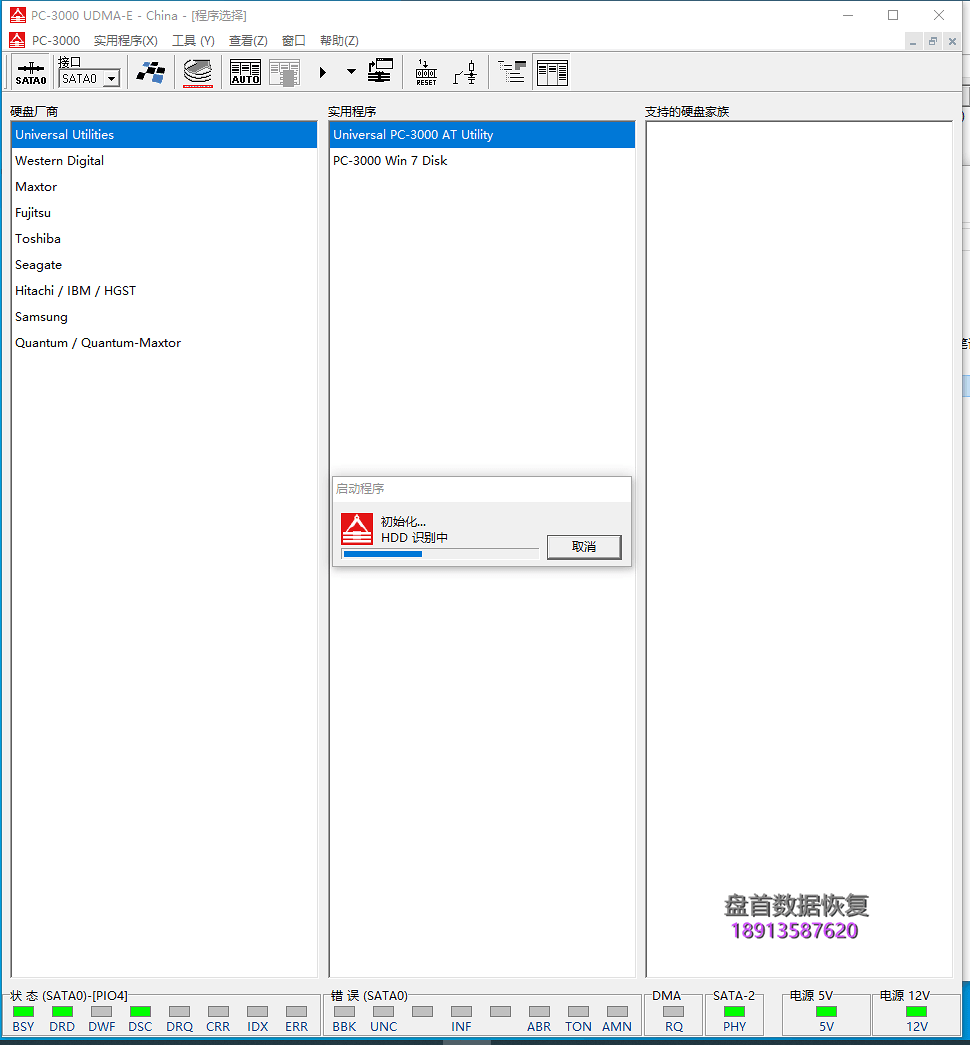Viewport: 970px width, 1045px height.
Task: Click the INF error indicator
Action: click(x=461, y=1012)
